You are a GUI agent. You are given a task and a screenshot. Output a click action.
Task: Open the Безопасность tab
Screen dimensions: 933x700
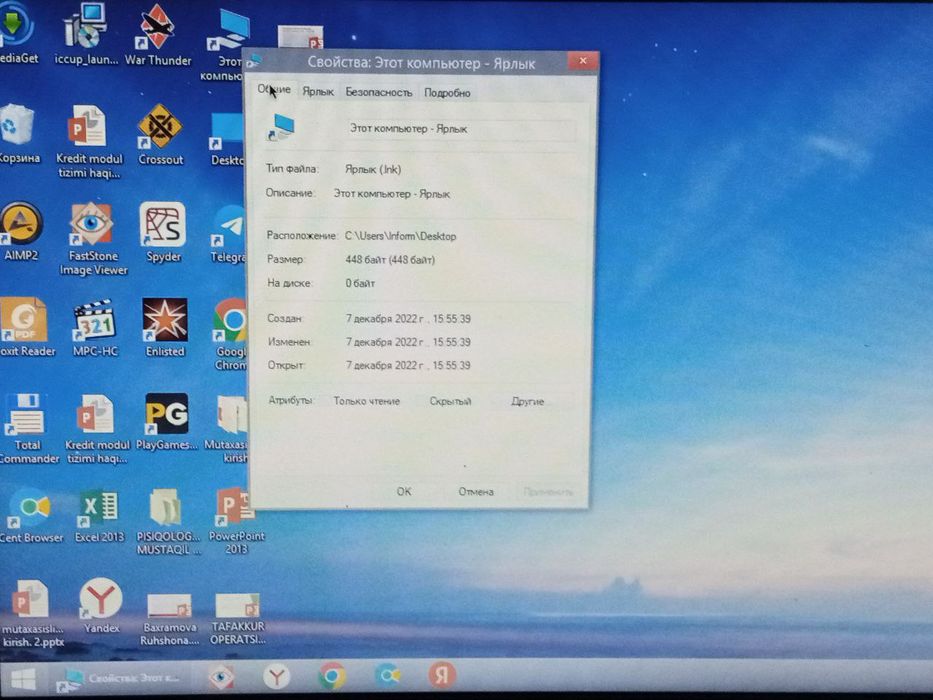coord(378,92)
